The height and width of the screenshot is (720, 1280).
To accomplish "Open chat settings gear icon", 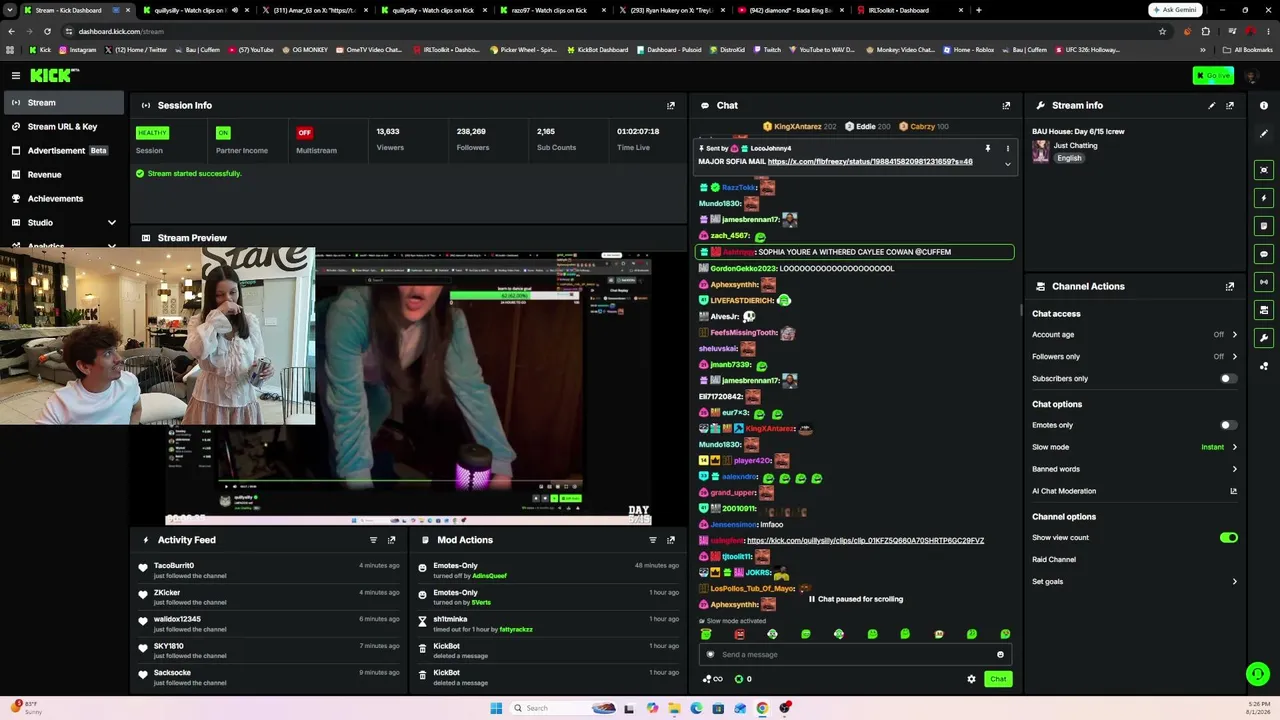I will coord(971,679).
